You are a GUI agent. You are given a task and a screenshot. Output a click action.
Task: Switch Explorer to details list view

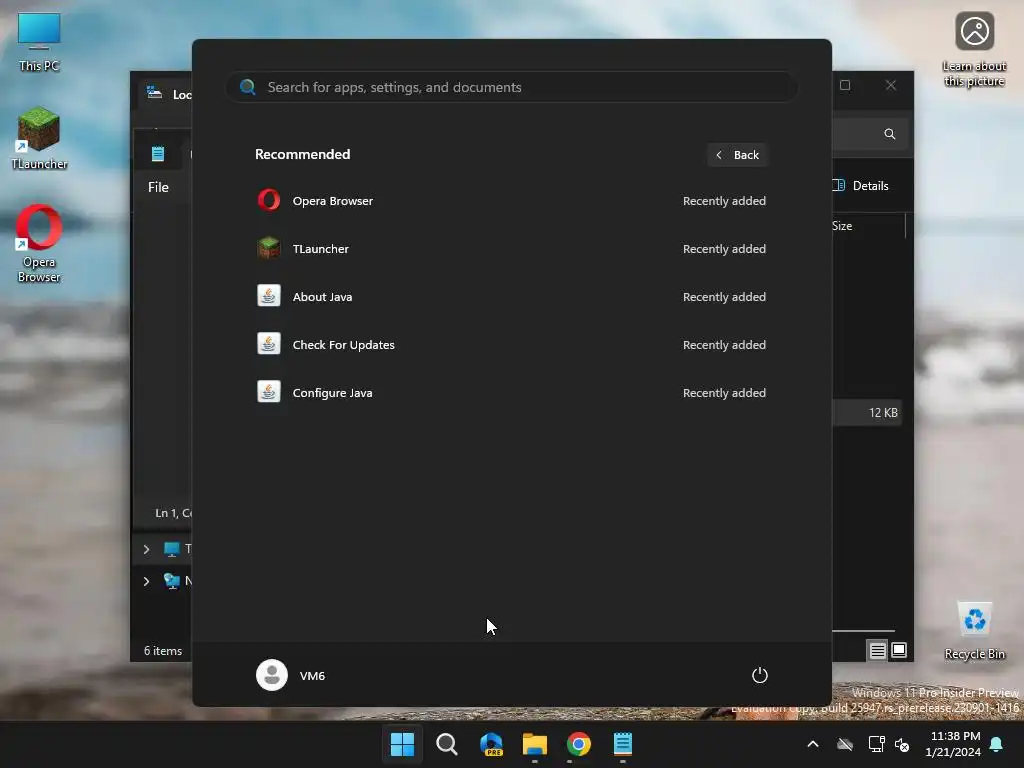877,650
